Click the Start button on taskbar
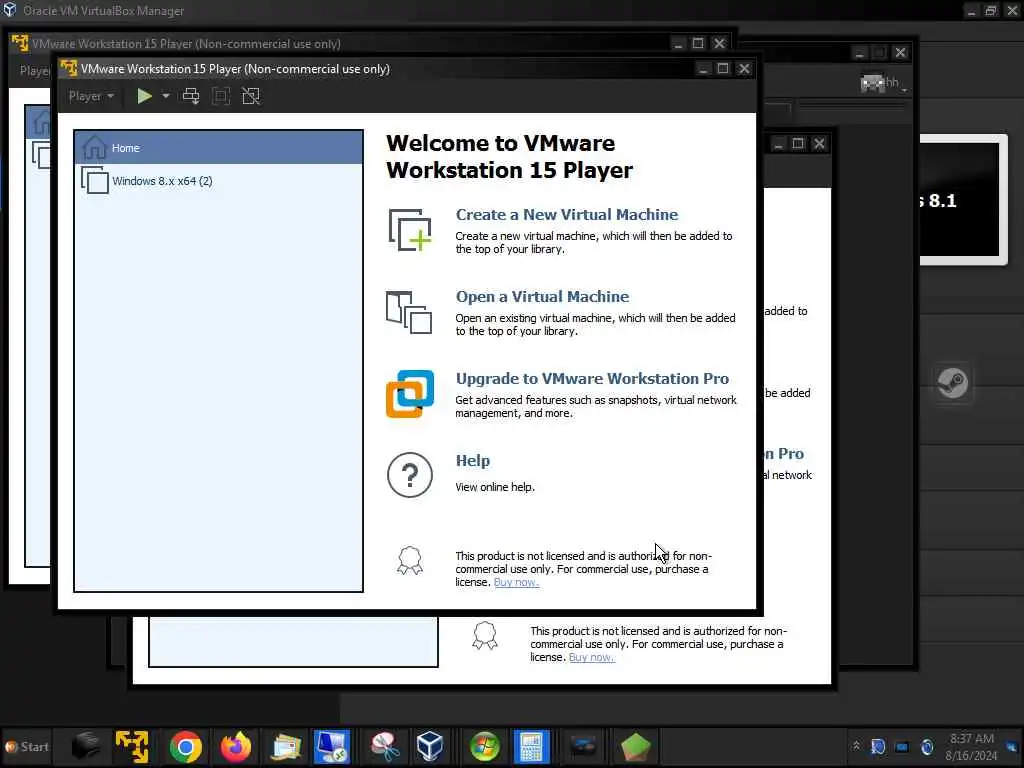 coord(27,746)
